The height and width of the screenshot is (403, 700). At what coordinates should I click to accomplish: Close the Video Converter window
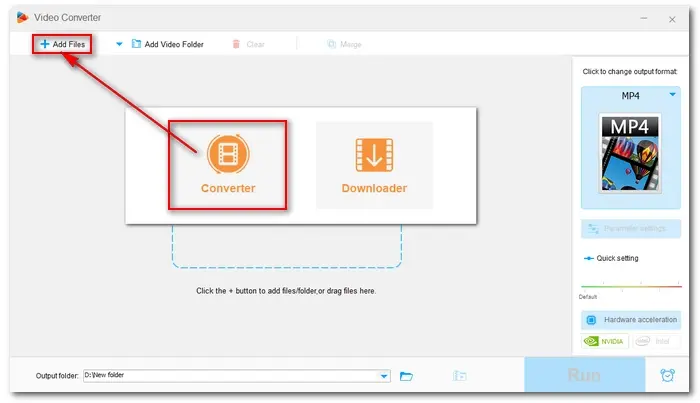tap(672, 19)
